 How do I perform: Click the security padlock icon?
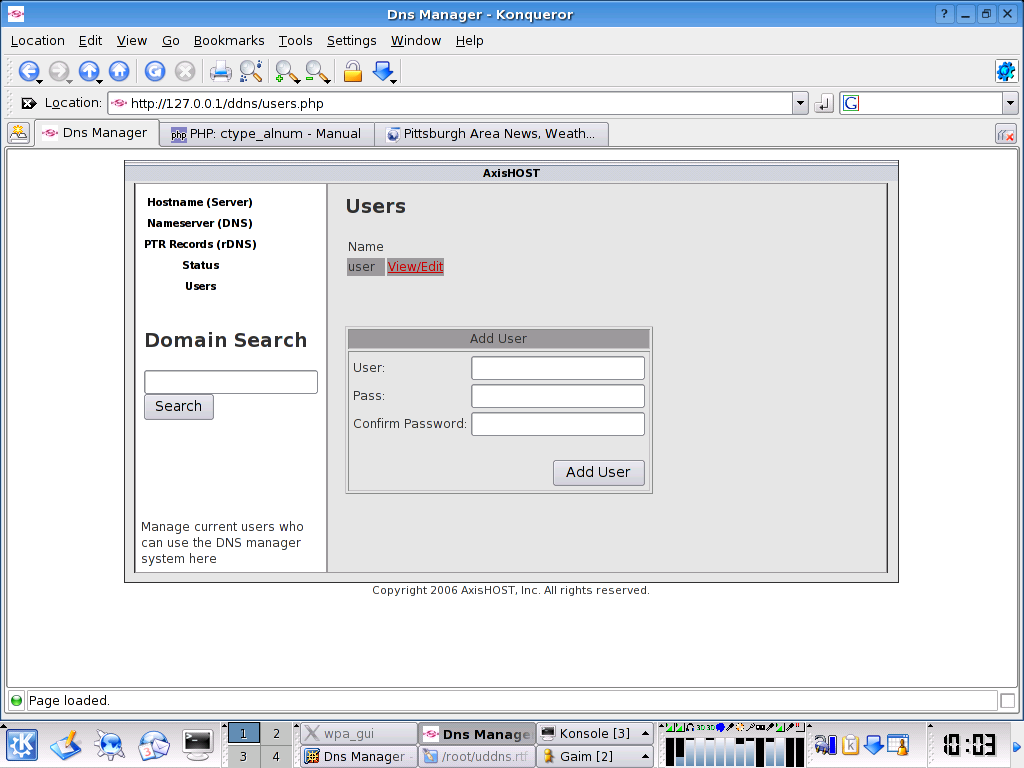coord(352,71)
